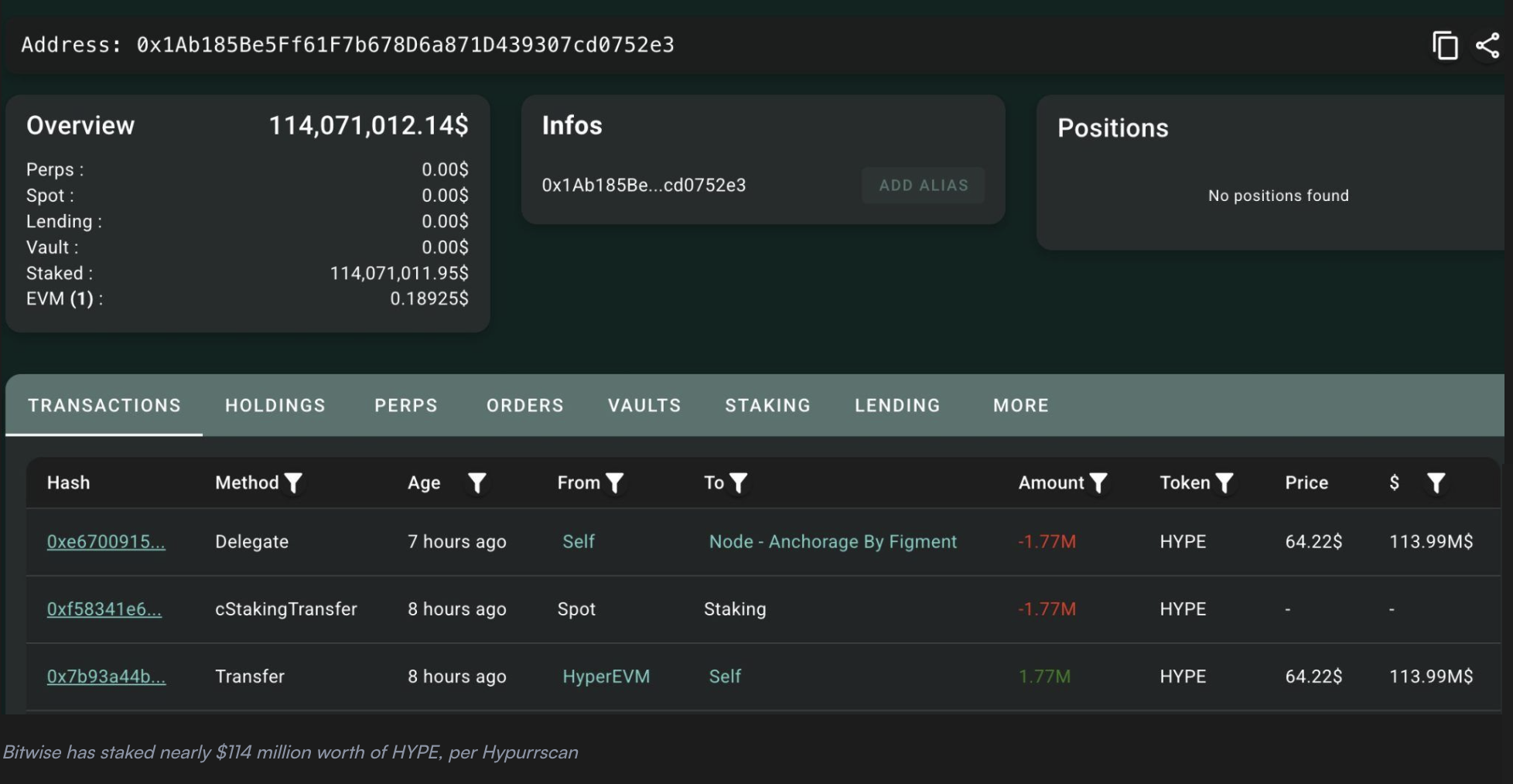This screenshot has height=784, width=1513.
Task: Click the 7 hours ago age cell
Action: (457, 541)
